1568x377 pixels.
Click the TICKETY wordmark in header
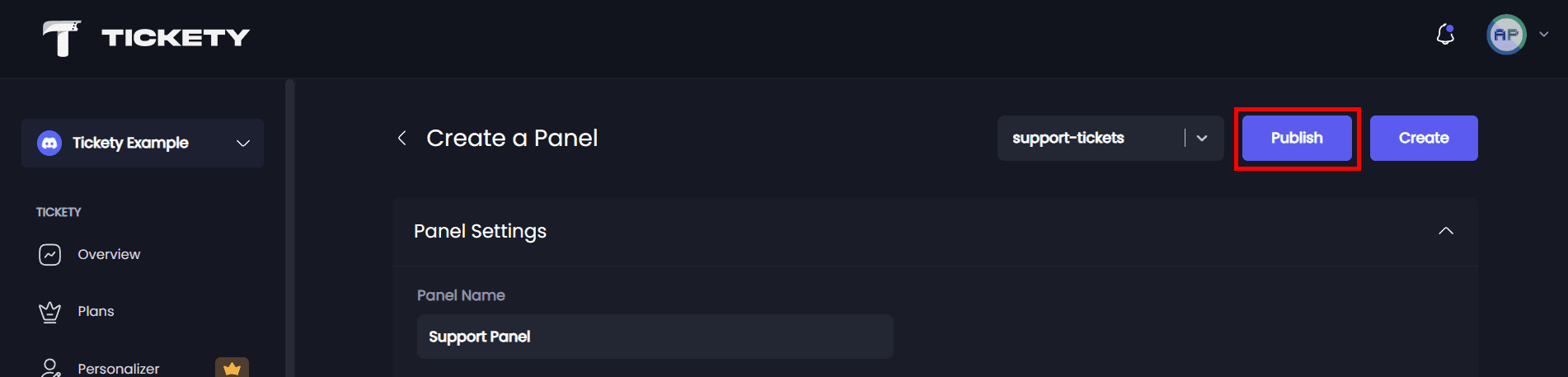[x=176, y=38]
